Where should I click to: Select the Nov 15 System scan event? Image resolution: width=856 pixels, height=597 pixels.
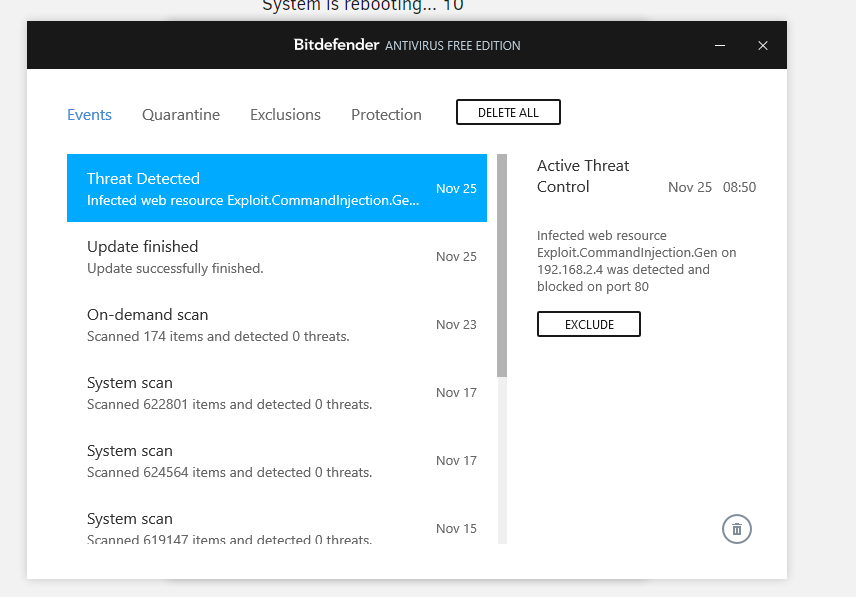pyautogui.click(x=277, y=528)
